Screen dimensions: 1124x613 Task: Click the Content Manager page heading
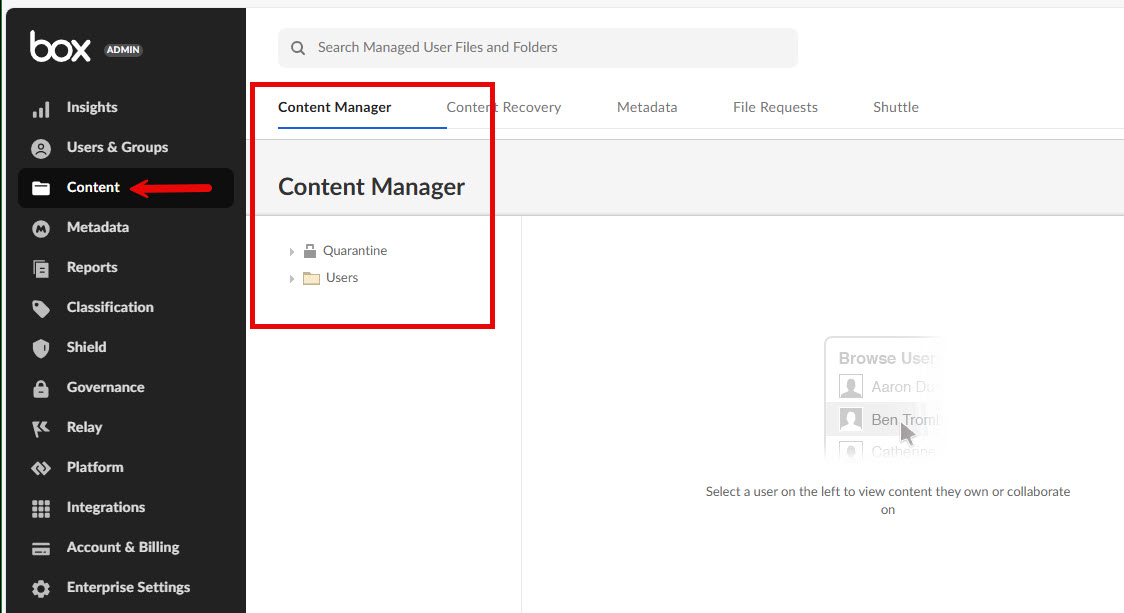tap(371, 187)
